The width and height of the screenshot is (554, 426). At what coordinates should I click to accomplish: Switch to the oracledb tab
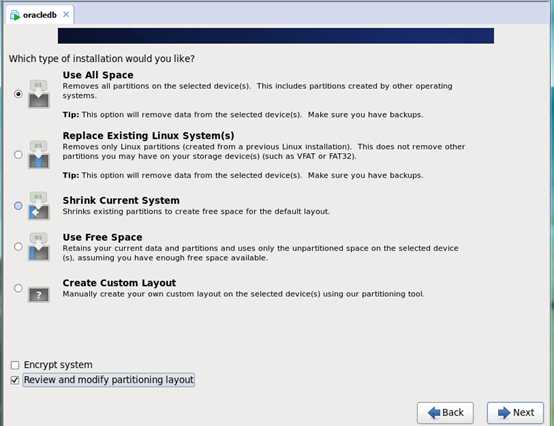pyautogui.click(x=40, y=15)
